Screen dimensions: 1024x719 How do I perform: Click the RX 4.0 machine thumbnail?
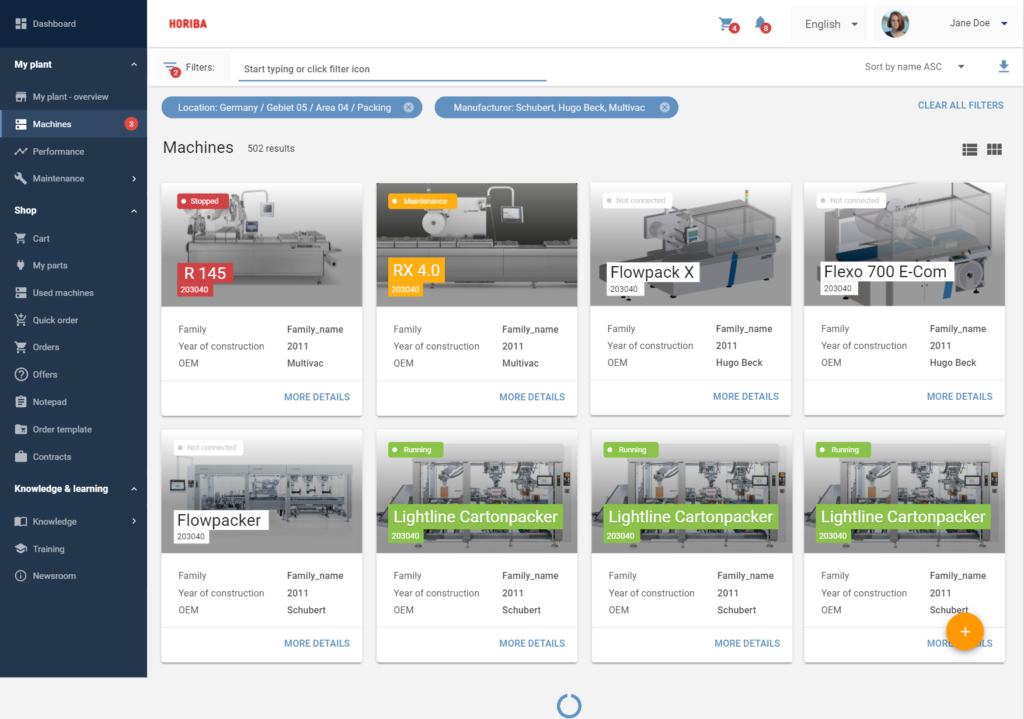coord(476,244)
